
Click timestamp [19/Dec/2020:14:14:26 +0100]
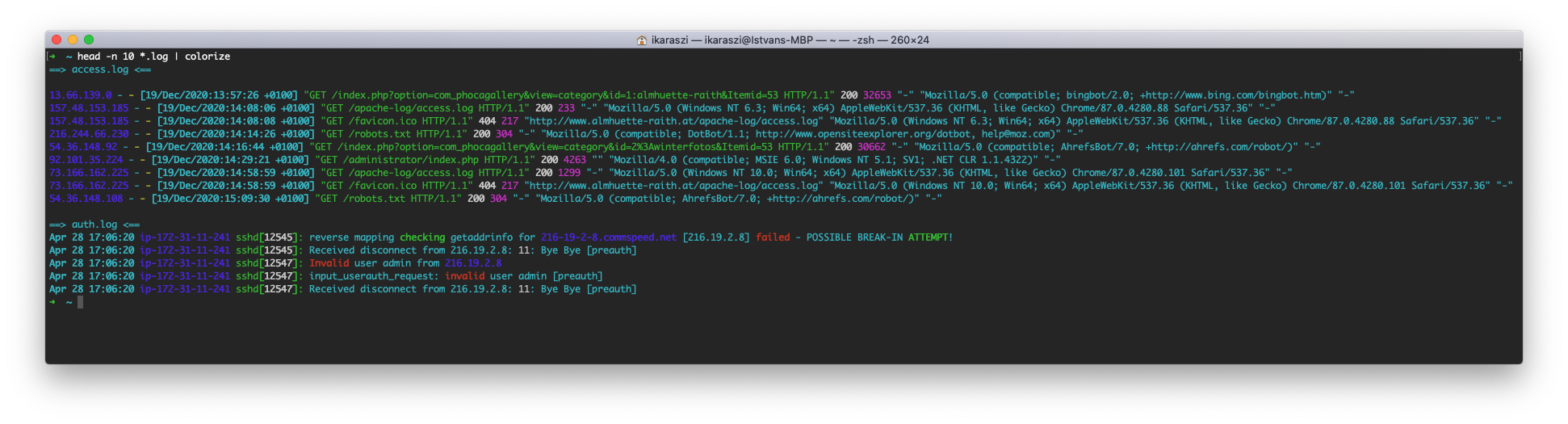tap(236, 134)
